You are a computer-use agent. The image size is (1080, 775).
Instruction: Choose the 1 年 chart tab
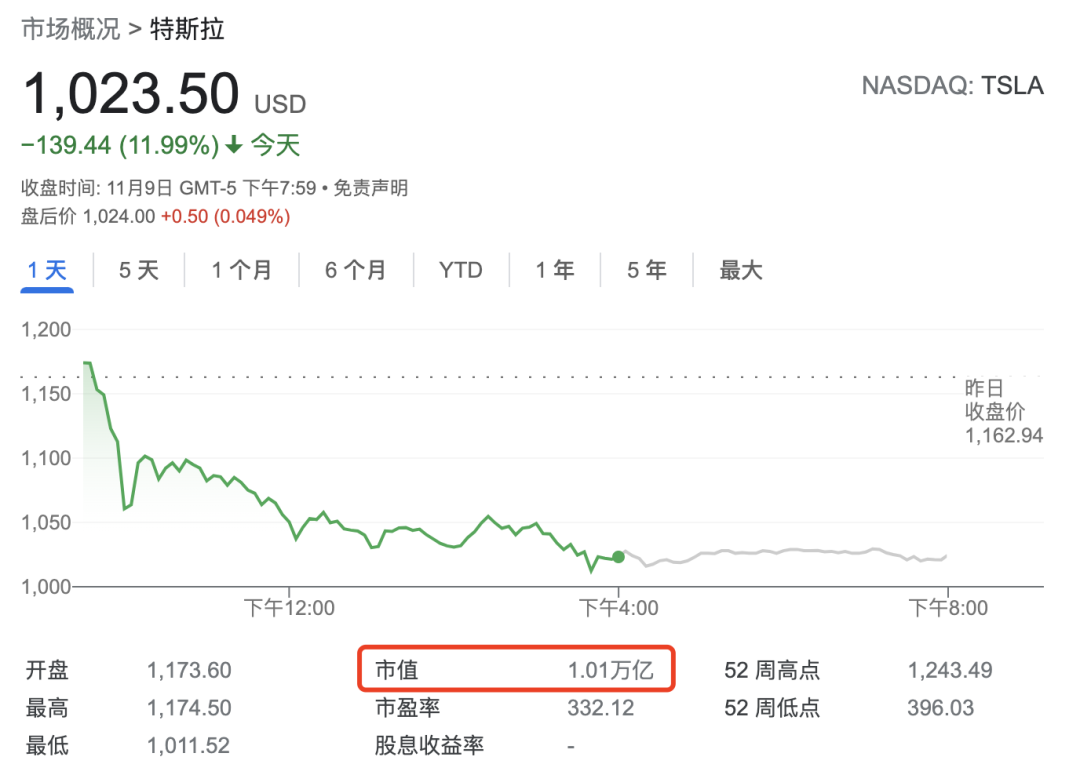(x=555, y=270)
